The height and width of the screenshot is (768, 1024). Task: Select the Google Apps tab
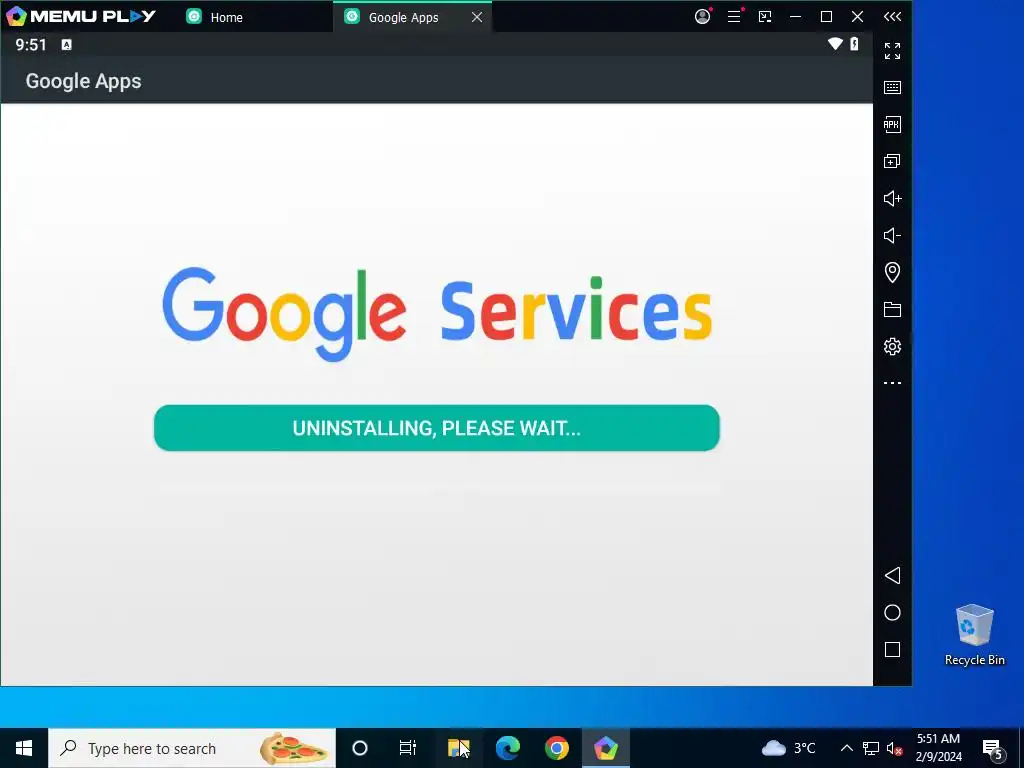pyautogui.click(x=404, y=17)
